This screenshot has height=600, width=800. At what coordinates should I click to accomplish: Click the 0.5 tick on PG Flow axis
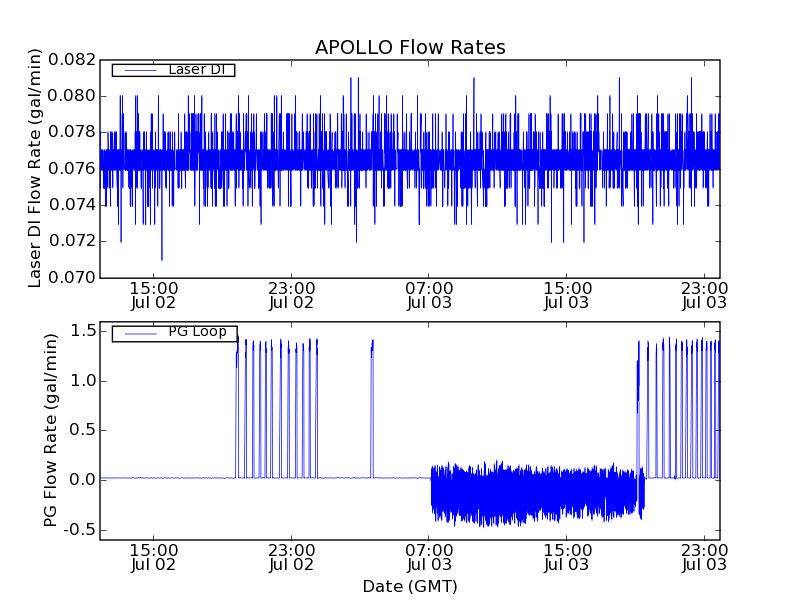tap(83, 430)
